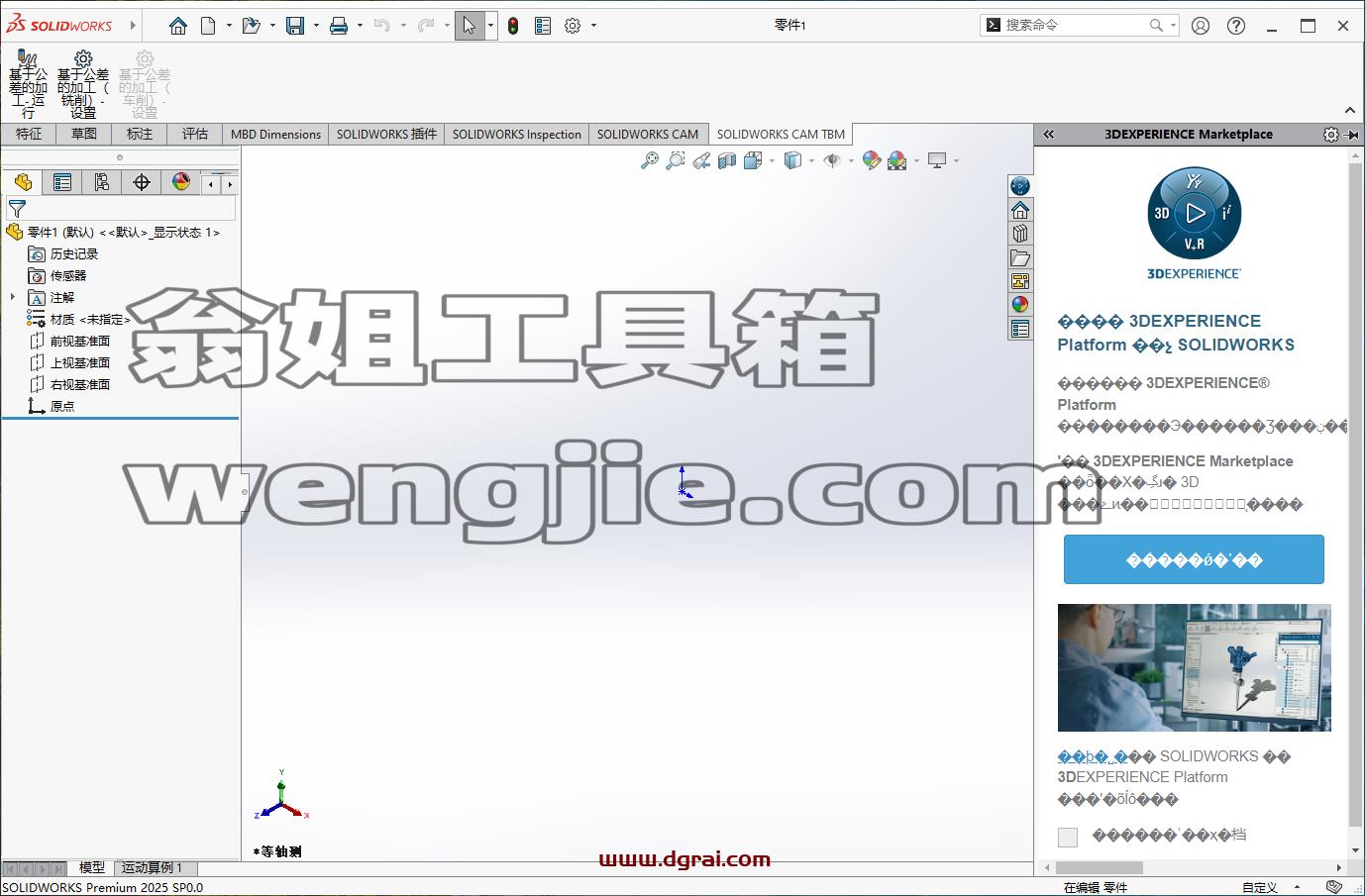
Task: Switch to 特征 tab
Action: [x=29, y=134]
